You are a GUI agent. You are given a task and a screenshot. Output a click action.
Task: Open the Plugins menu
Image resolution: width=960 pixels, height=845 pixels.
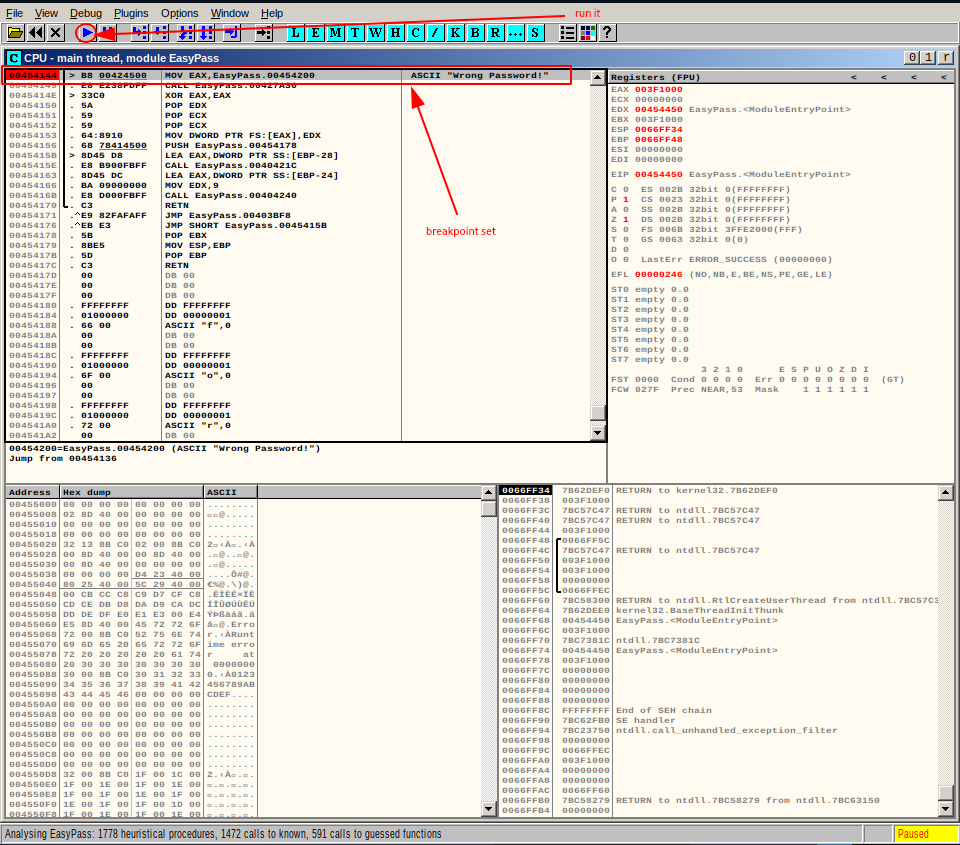coord(131,13)
